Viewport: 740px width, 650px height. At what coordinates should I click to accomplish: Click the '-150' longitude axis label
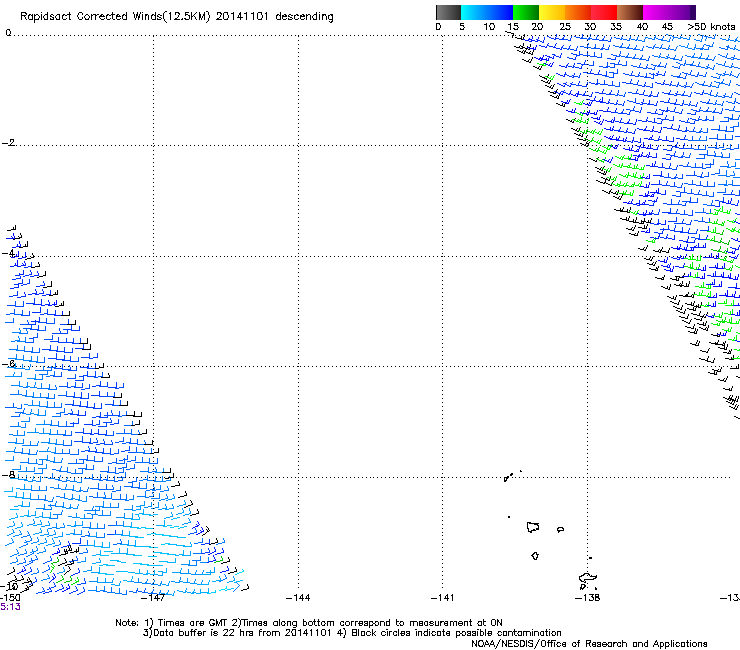click(x=10, y=598)
